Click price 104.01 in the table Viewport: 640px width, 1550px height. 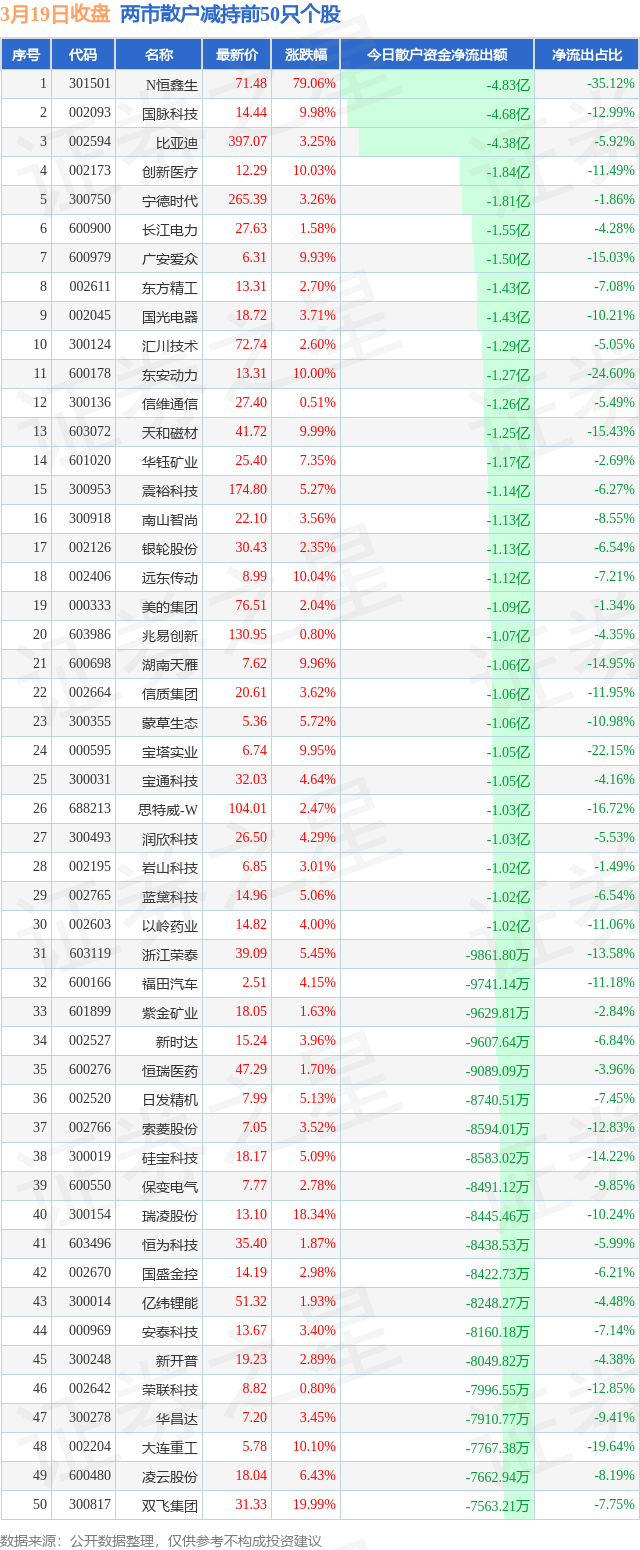(247, 809)
